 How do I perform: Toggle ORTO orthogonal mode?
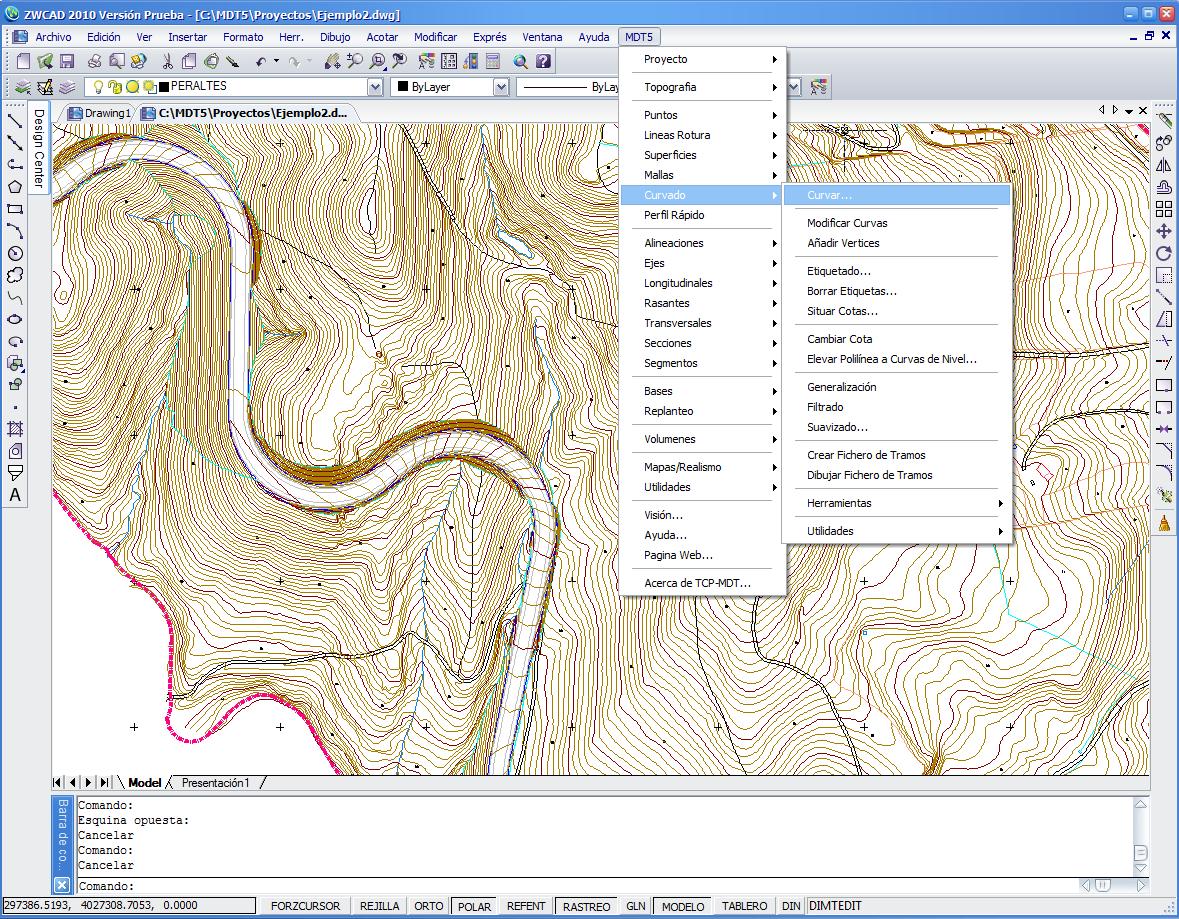pos(429,906)
